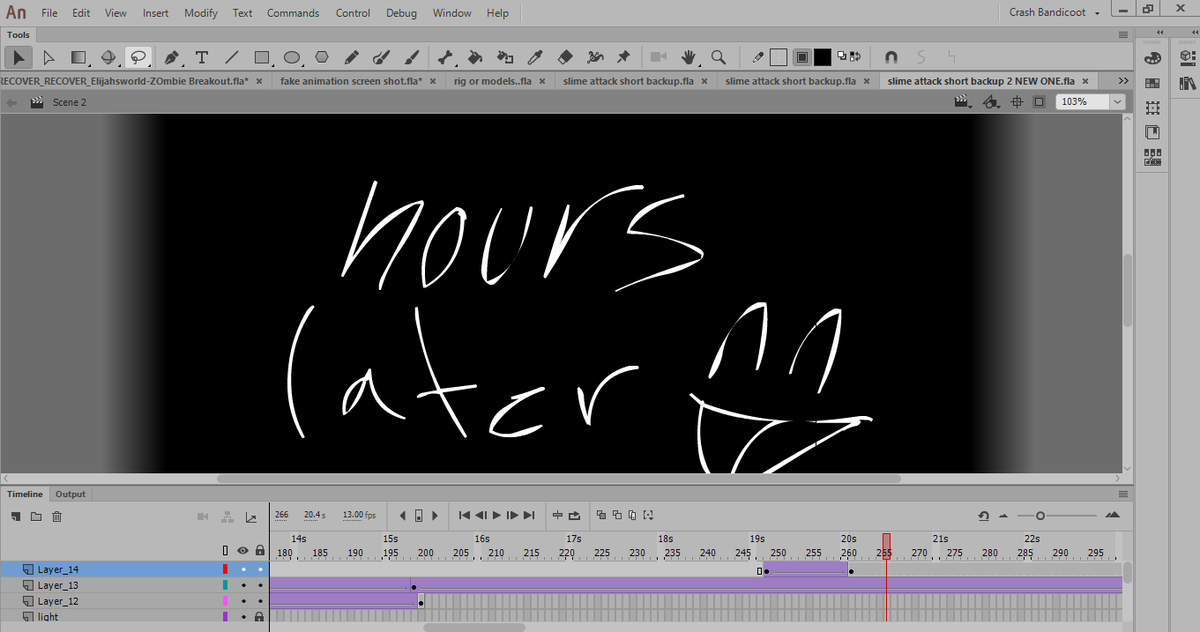Open the 103% zoom level dropdown
This screenshot has height=632, width=1200.
click(x=1117, y=101)
